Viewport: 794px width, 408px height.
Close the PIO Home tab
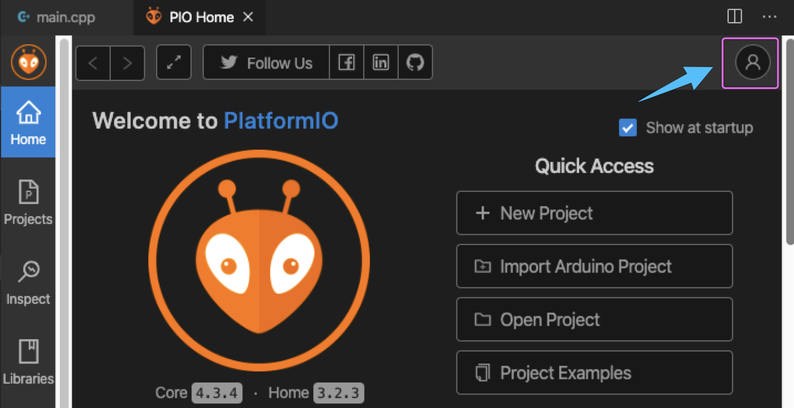click(249, 17)
